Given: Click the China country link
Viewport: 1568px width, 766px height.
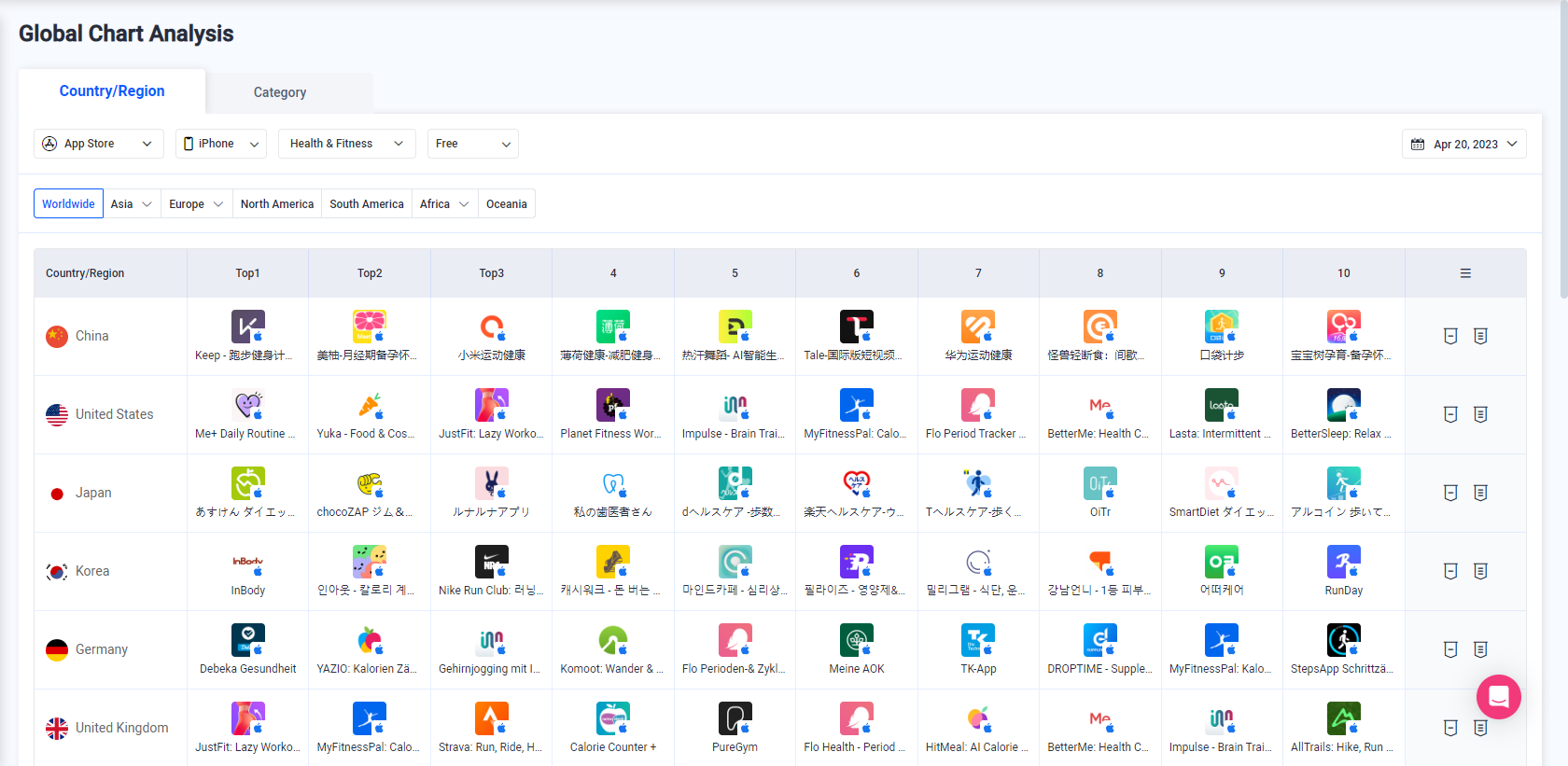Looking at the screenshot, I should click(91, 336).
